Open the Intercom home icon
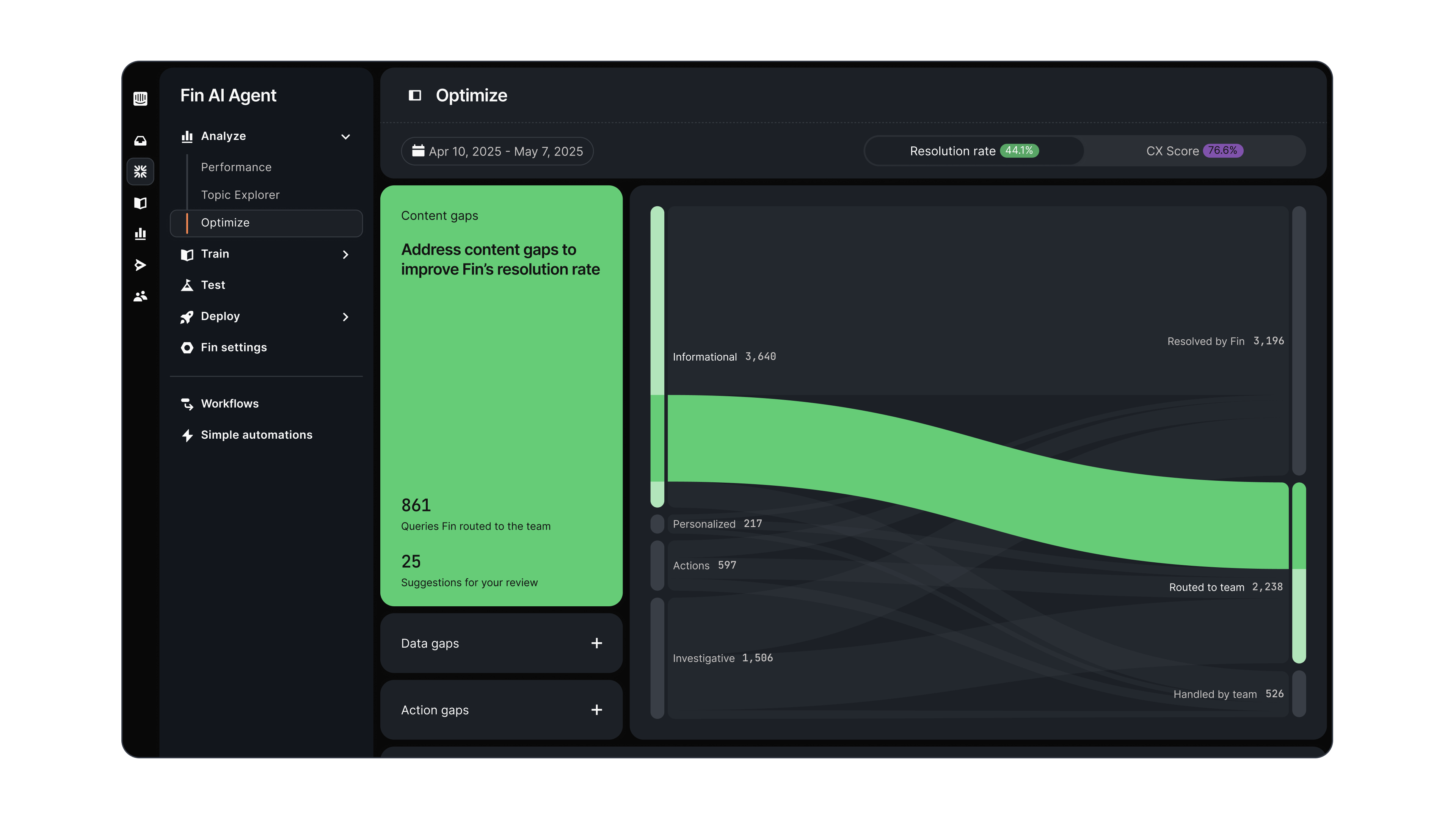This screenshot has height=819, width=1456. 140,98
